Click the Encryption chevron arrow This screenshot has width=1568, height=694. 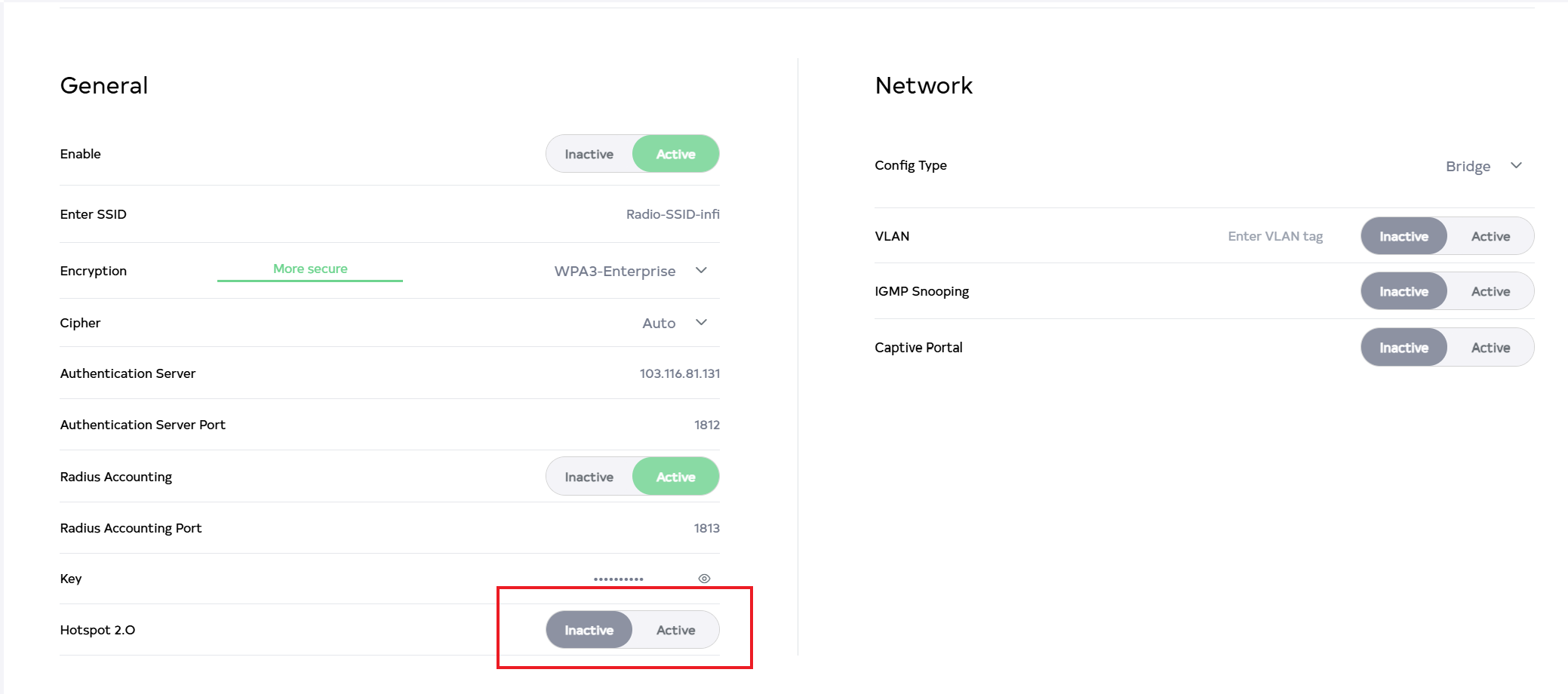(x=701, y=270)
